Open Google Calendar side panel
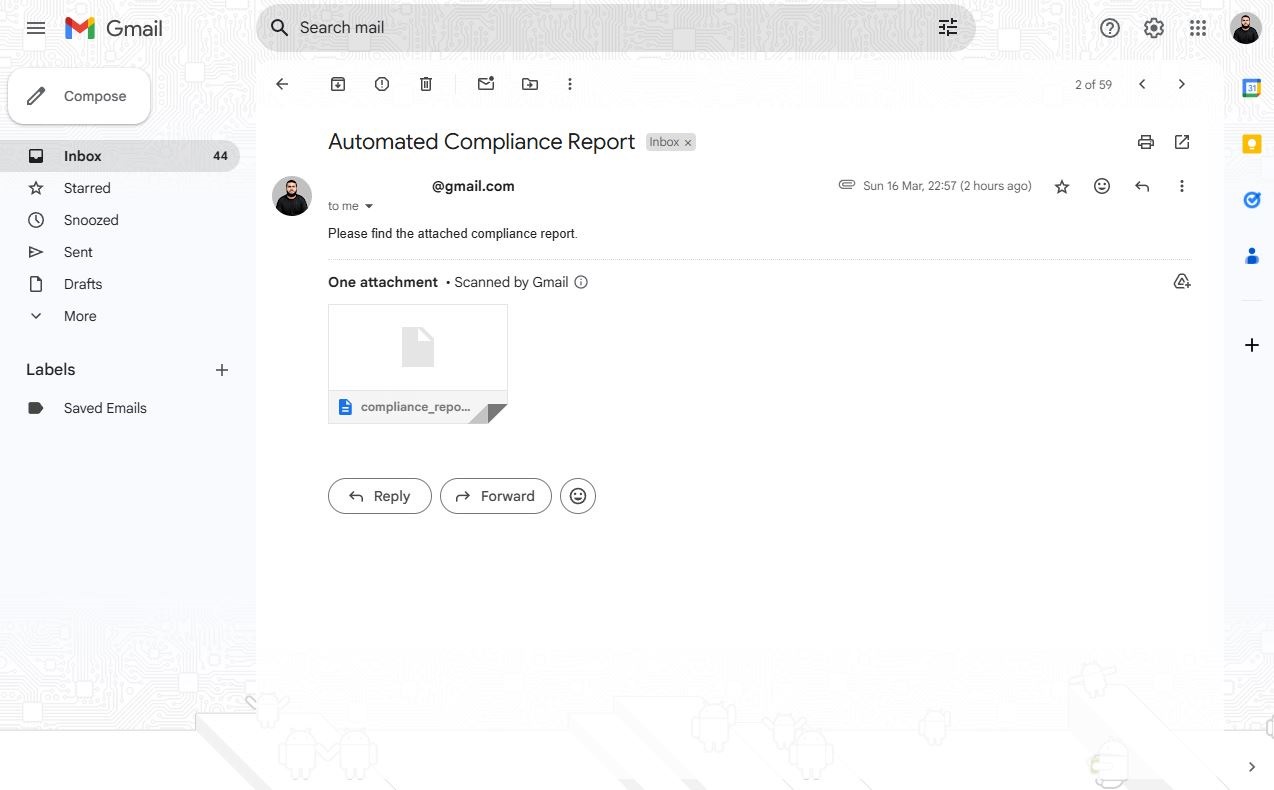Viewport: 1274px width, 790px height. tap(1251, 88)
